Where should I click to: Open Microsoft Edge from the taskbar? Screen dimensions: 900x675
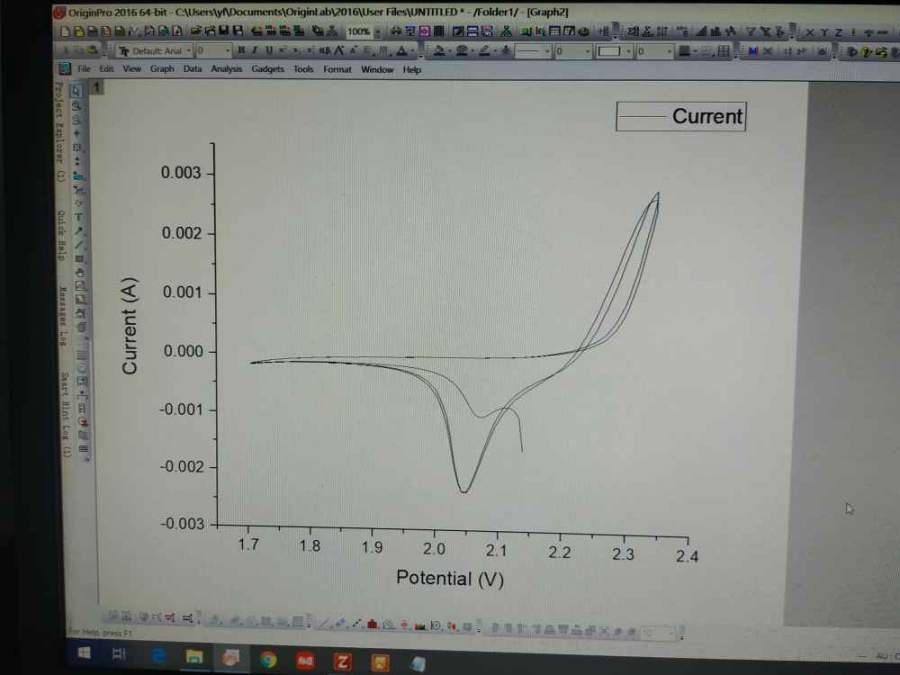[158, 655]
